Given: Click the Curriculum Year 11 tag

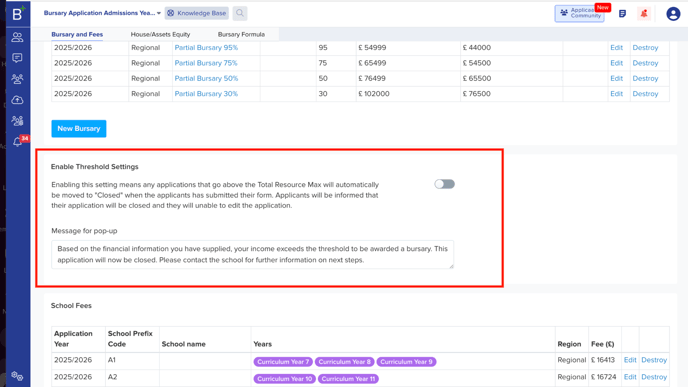Looking at the screenshot, I should click(x=348, y=379).
